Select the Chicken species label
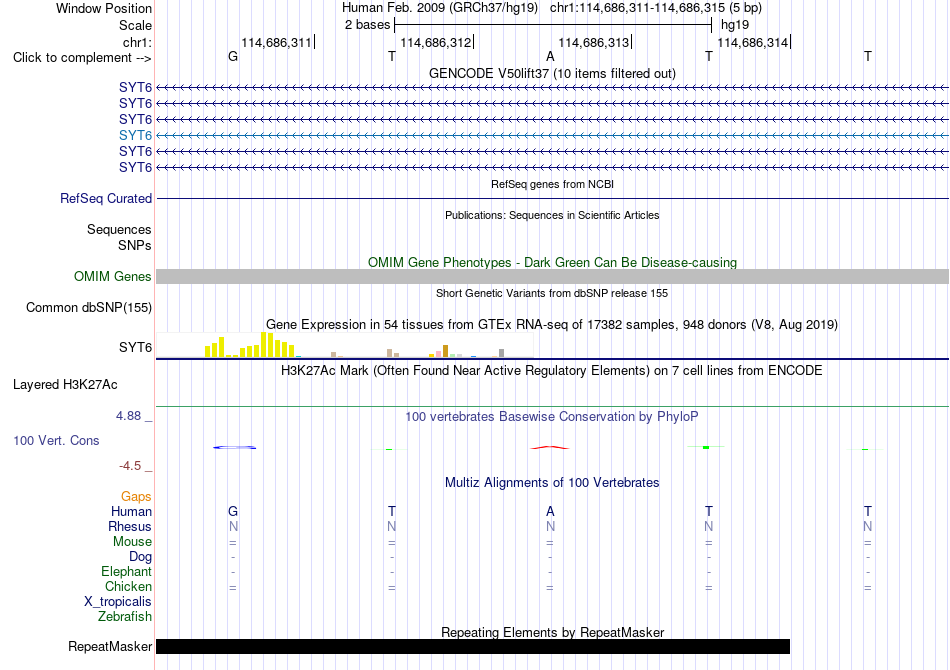Viewport: 950px width, 670px height. (128, 586)
